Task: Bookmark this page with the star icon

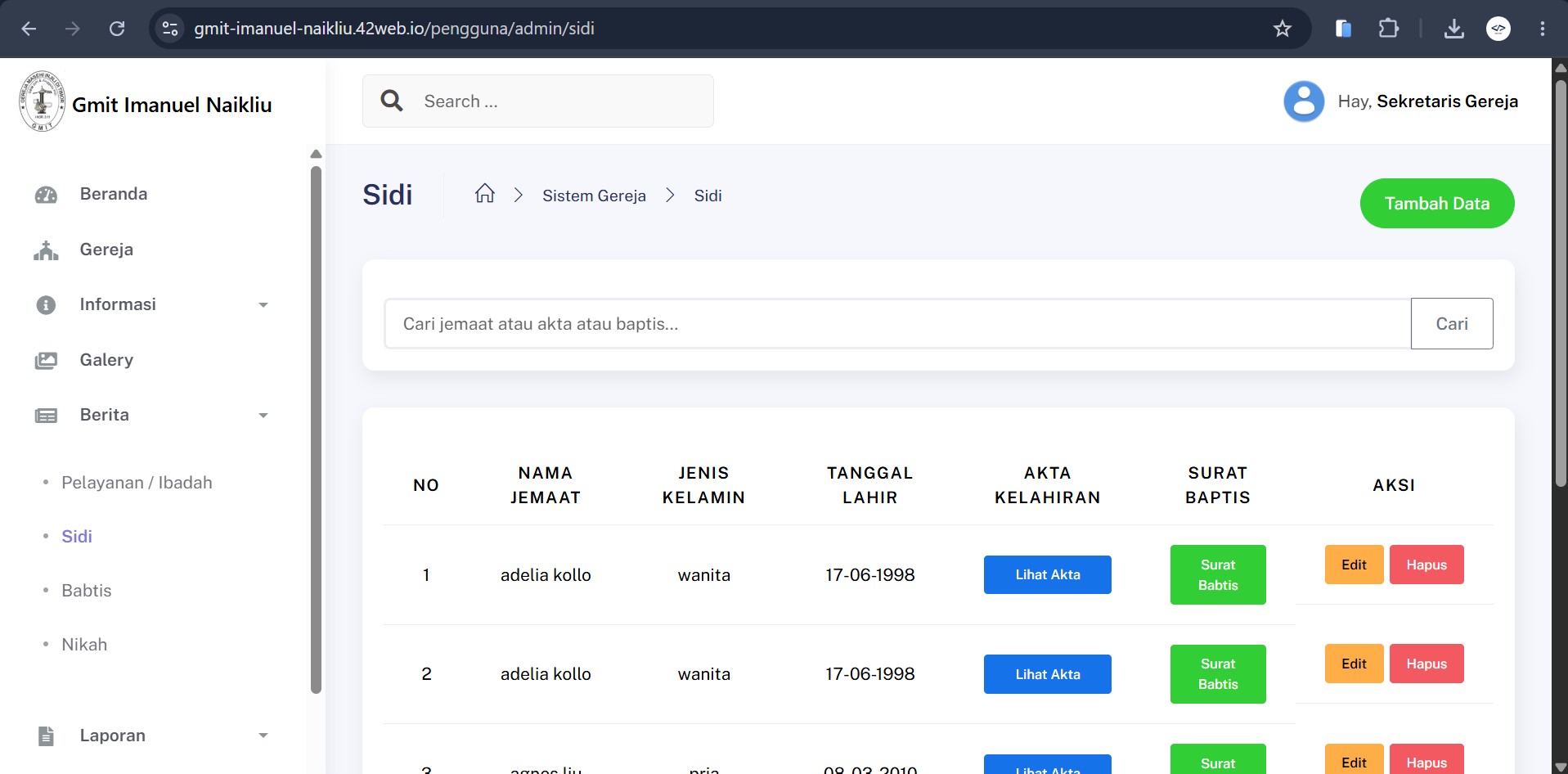Action: click(x=1283, y=29)
